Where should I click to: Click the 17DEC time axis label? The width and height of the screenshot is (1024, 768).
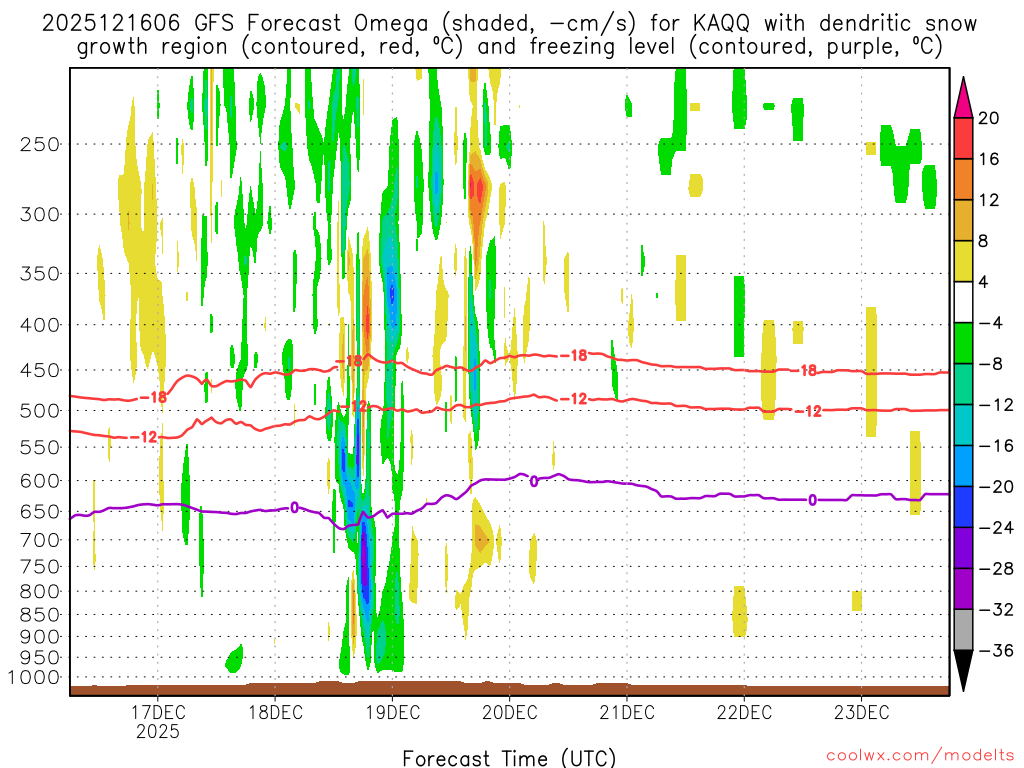click(158, 712)
